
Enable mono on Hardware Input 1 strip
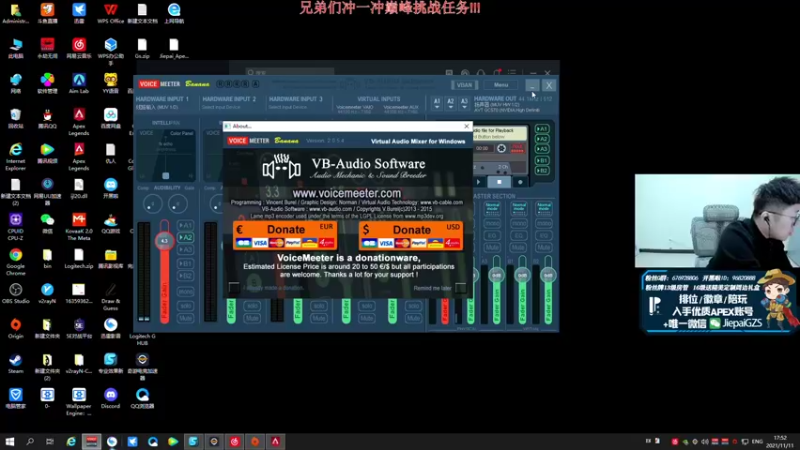point(185,292)
